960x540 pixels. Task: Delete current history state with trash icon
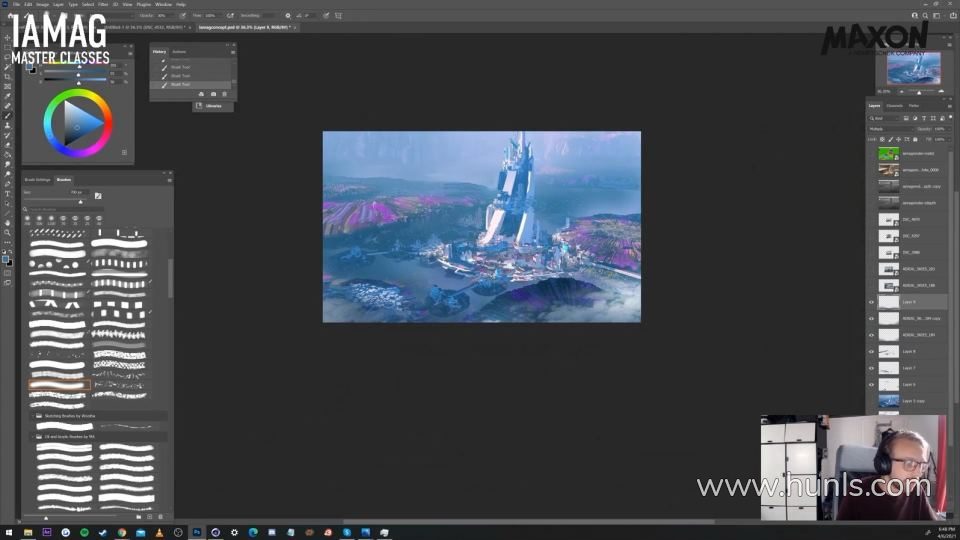pyautogui.click(x=224, y=94)
